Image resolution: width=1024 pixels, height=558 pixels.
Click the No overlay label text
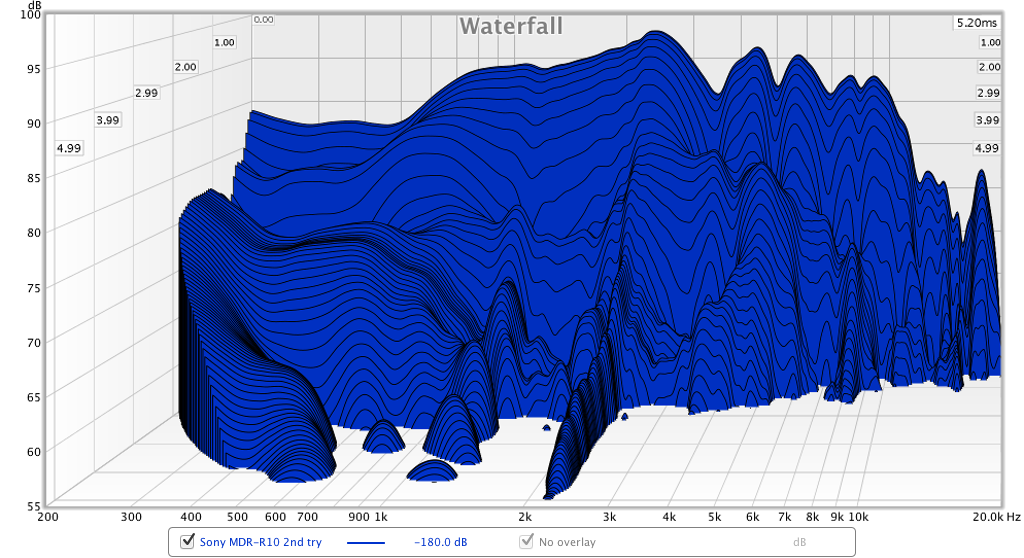click(567, 542)
